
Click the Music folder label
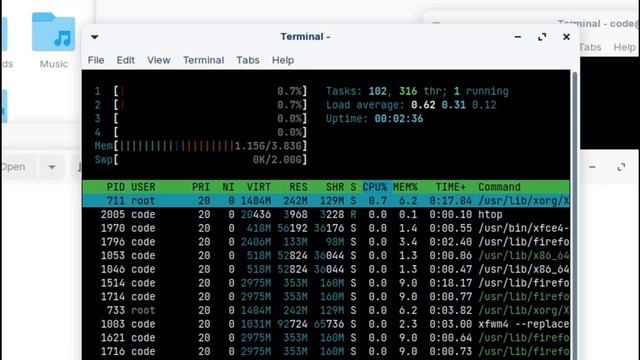tap(53, 64)
